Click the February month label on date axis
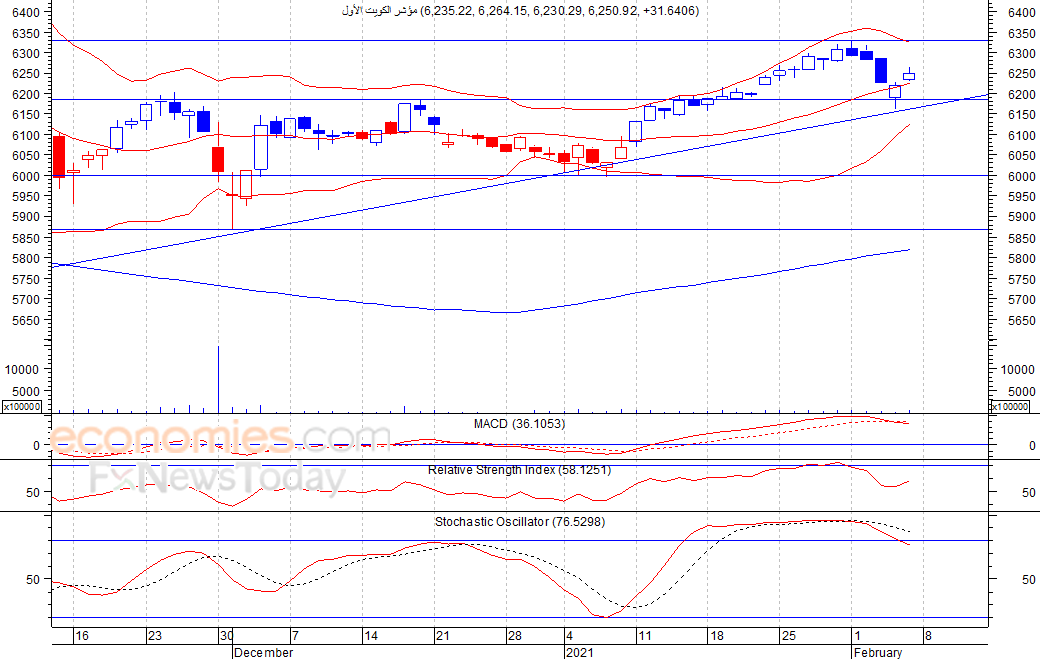Viewport: 1040px width, 659px height. pyautogui.click(x=878, y=652)
